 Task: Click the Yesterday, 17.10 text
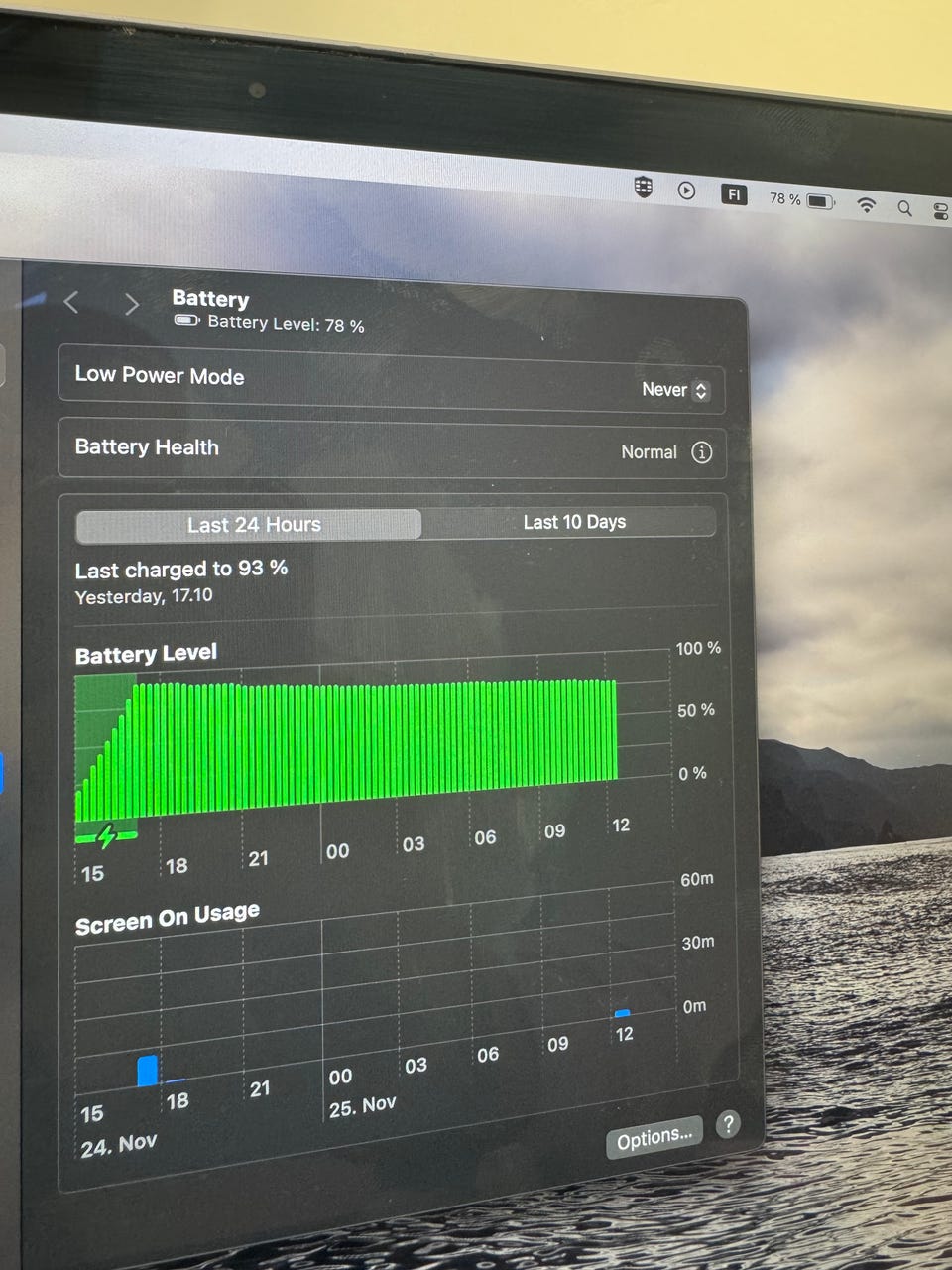(144, 596)
